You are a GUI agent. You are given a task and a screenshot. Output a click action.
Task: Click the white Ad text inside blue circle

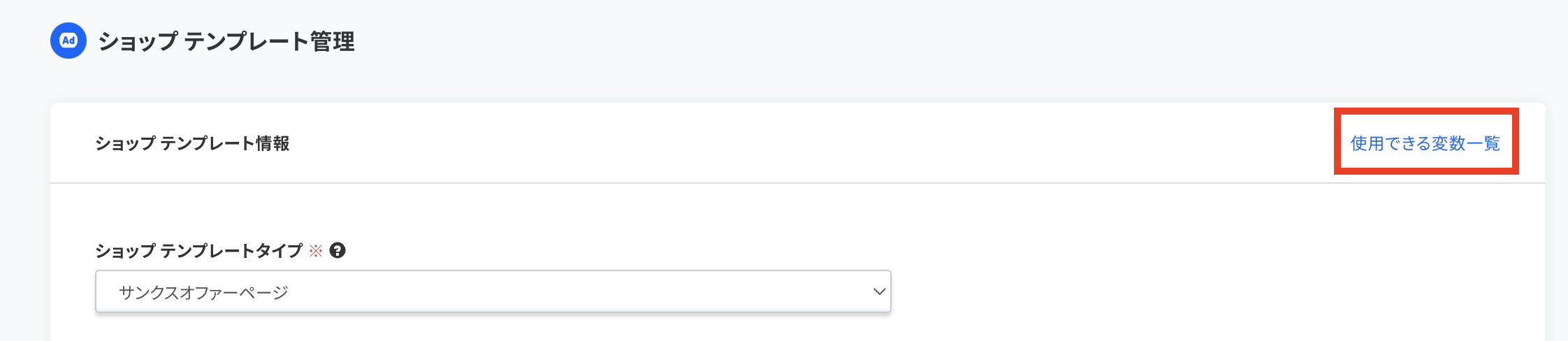68,41
